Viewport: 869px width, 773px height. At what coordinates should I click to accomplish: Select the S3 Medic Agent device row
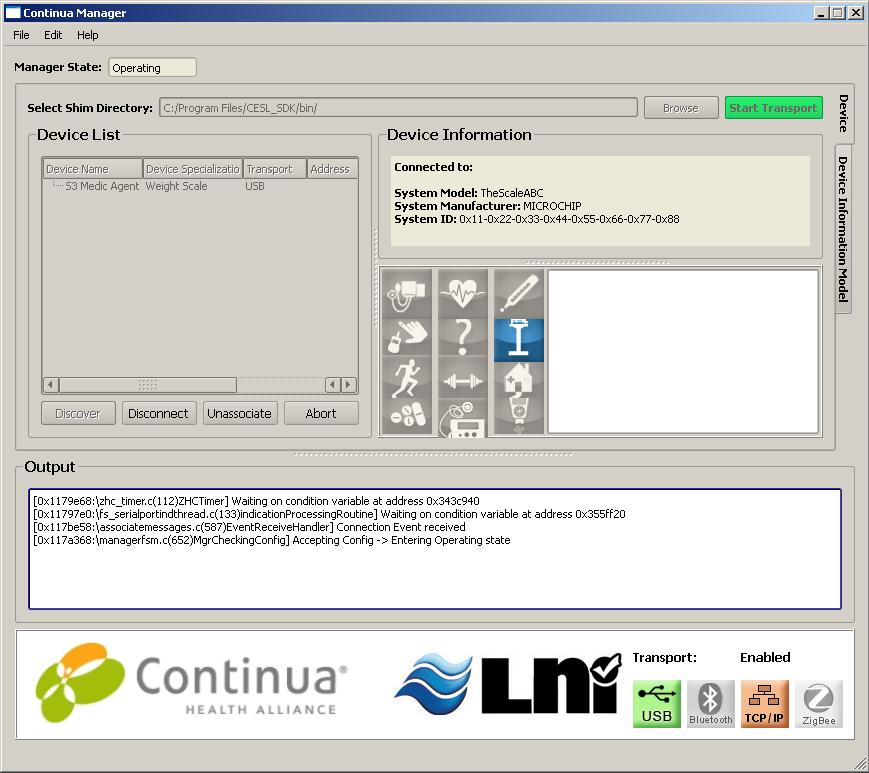pos(200,186)
